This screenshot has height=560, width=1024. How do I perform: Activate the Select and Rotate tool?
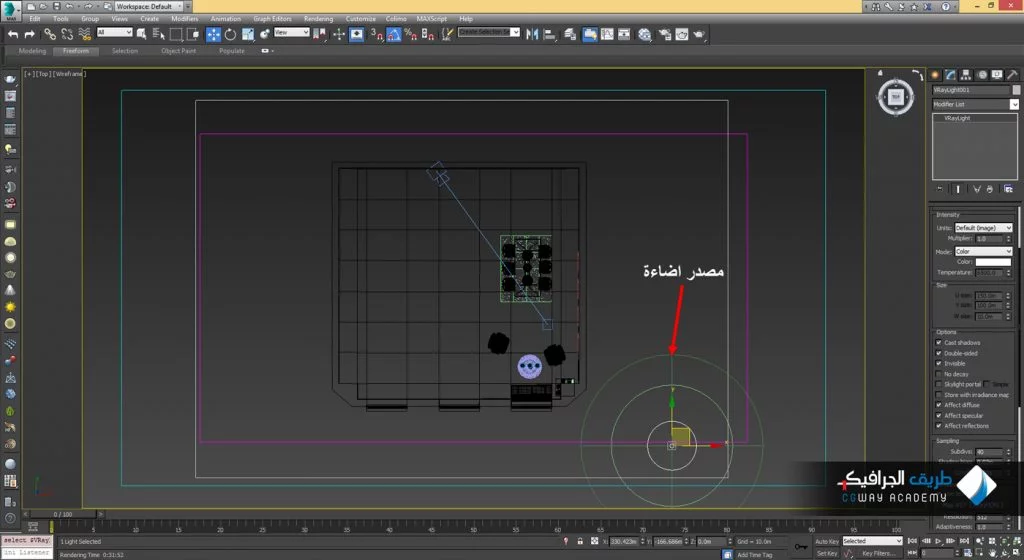click(x=230, y=34)
